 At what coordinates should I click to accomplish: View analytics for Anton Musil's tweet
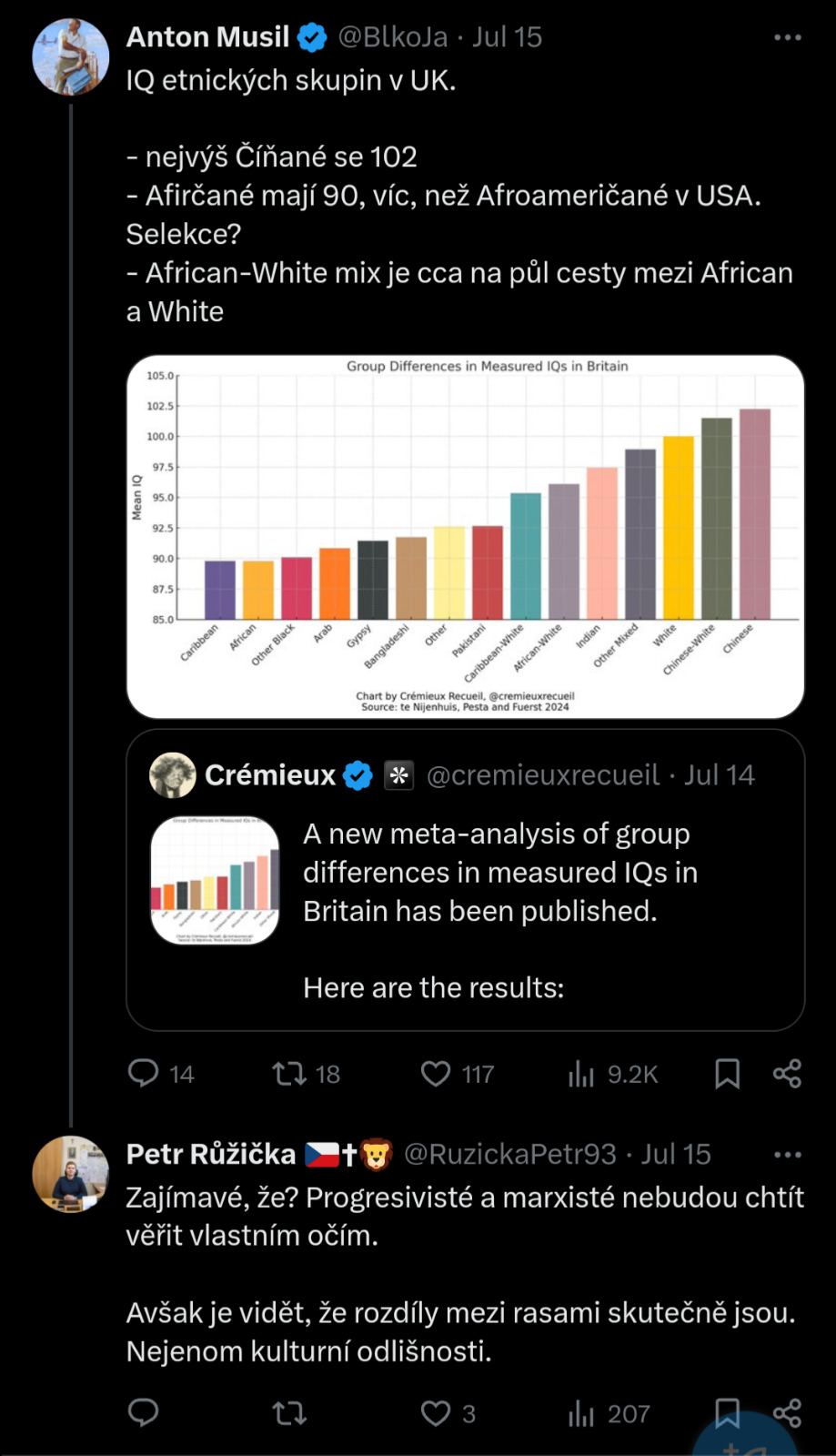581,1074
